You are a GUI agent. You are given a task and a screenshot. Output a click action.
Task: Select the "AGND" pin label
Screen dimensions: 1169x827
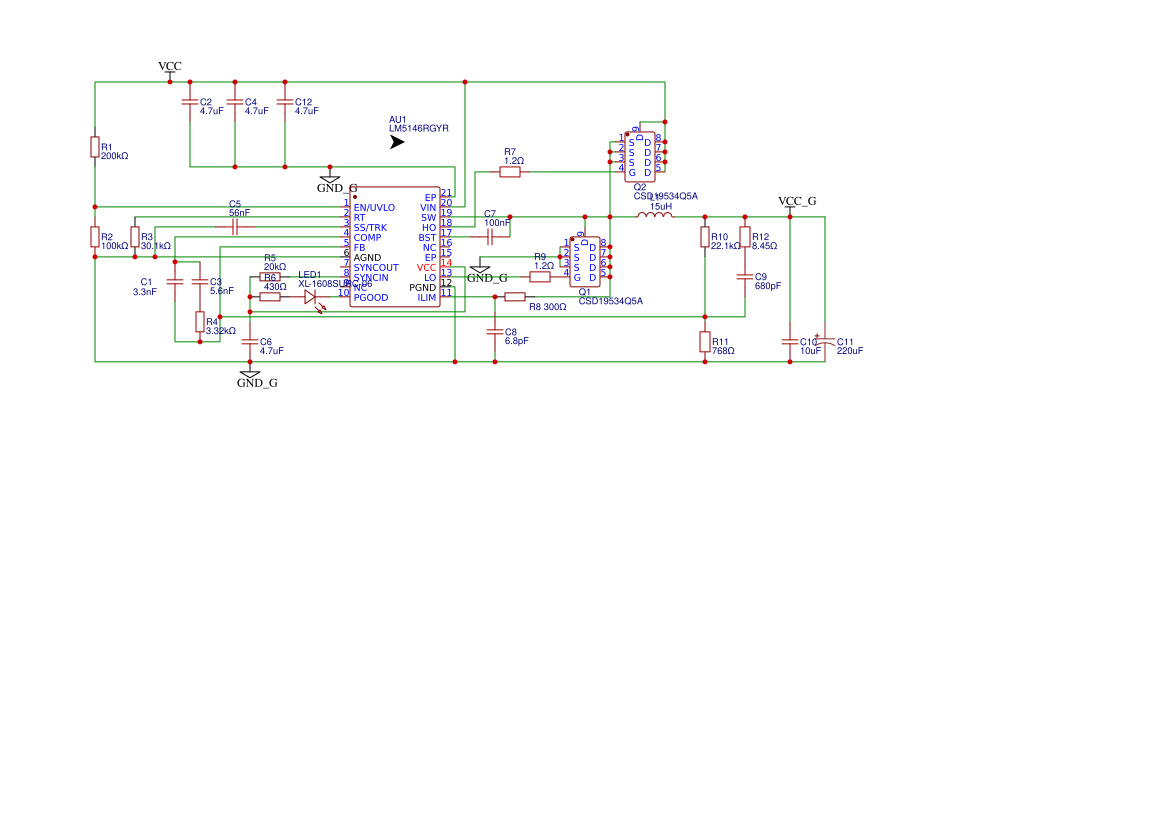coord(368,257)
